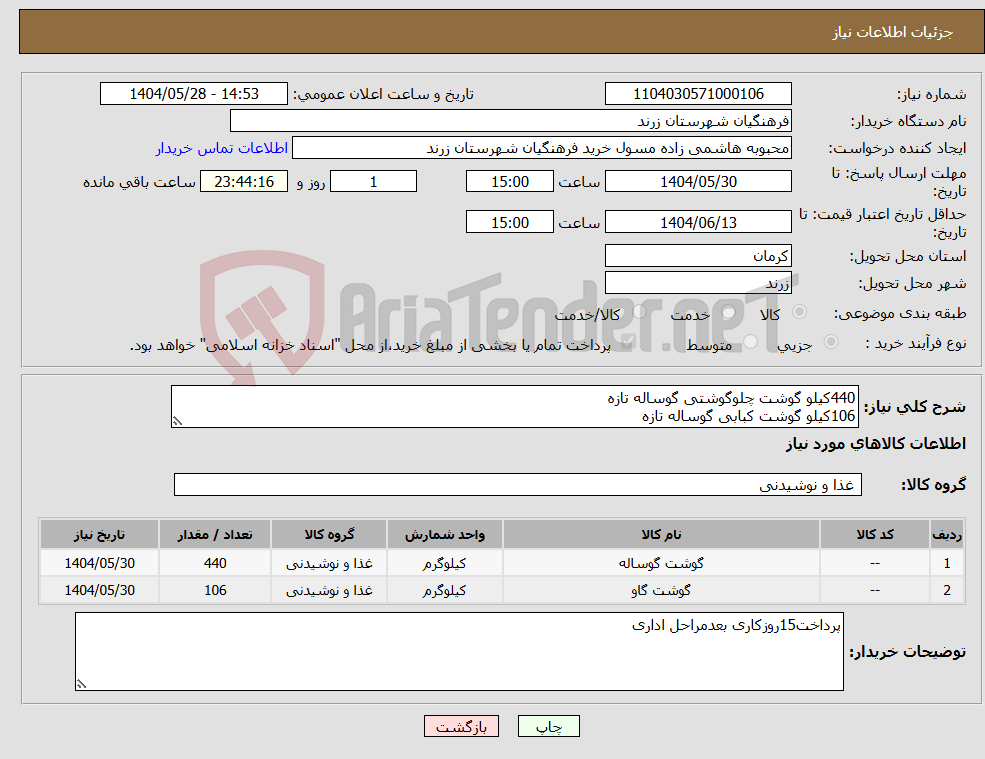Screen dimensions: 985x759
Task: Select the کالا radio button
Action: coord(800,312)
